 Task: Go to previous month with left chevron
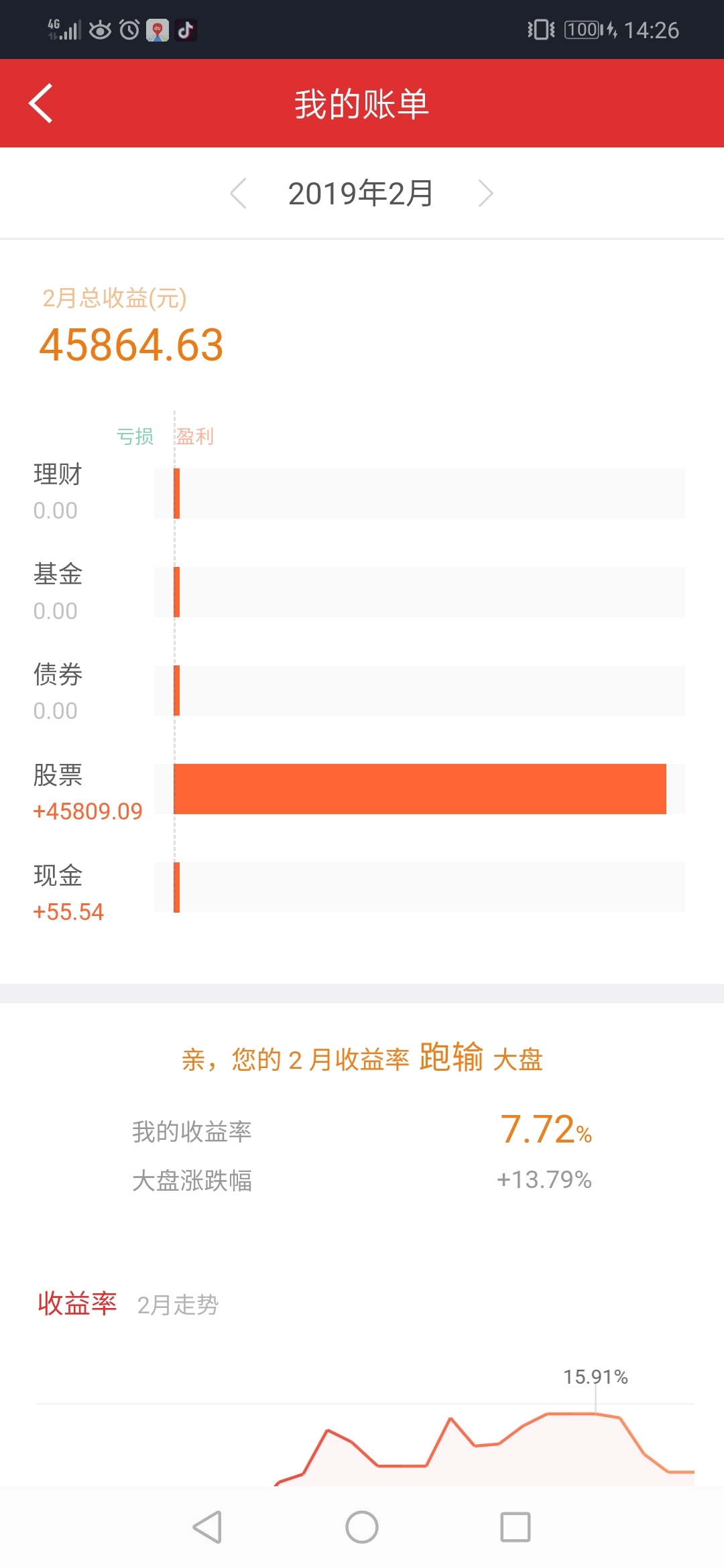click(x=238, y=194)
